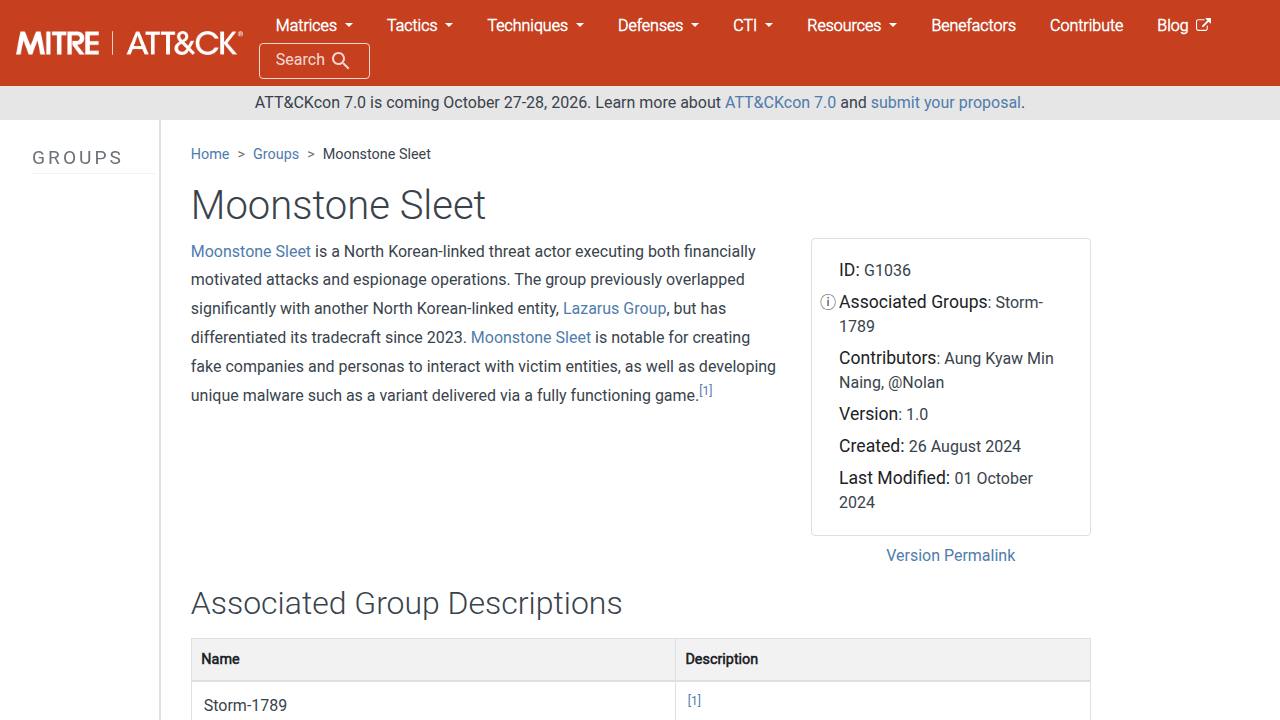This screenshot has height=720, width=1280.
Task: Click the Moonstone Sleet page title
Action: [338, 205]
